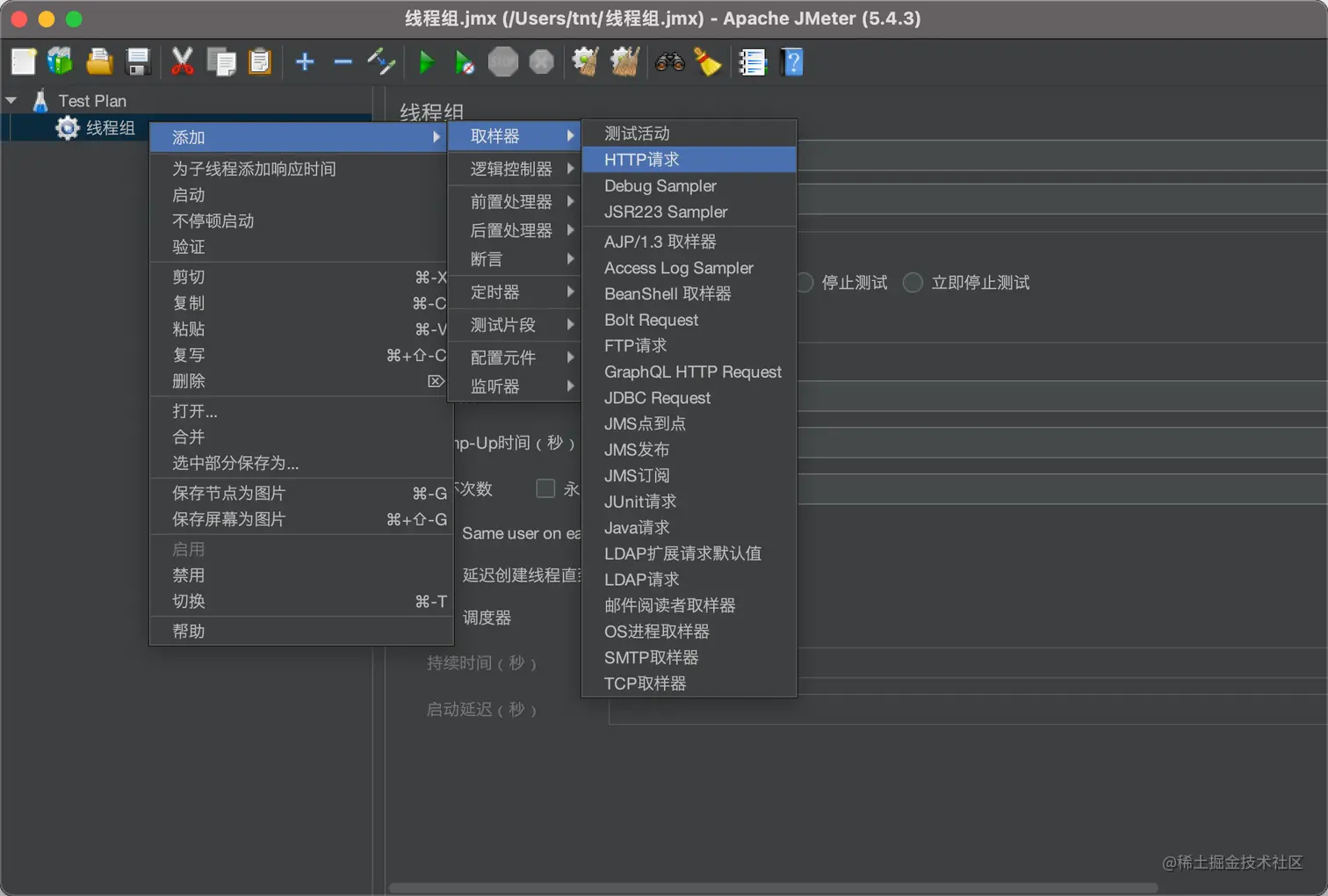This screenshot has width=1328, height=896.
Task: Select the Test Plan tree item
Action: tap(92, 100)
